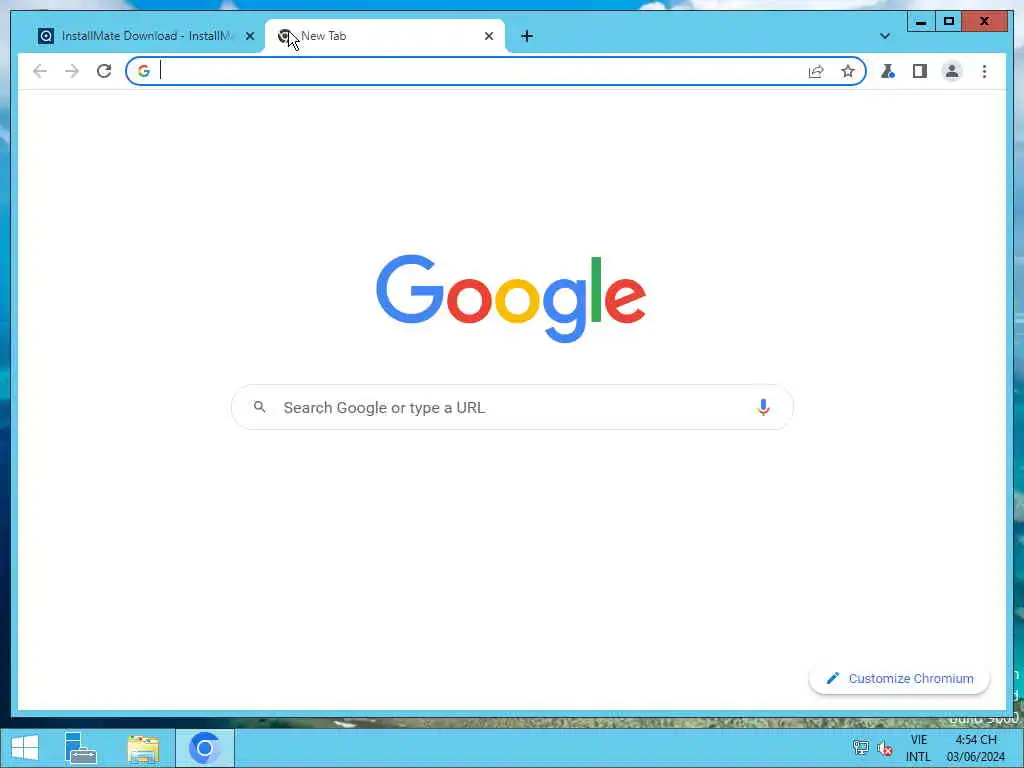The height and width of the screenshot is (768, 1024).
Task: Toggle the side panel
Action: 920,71
